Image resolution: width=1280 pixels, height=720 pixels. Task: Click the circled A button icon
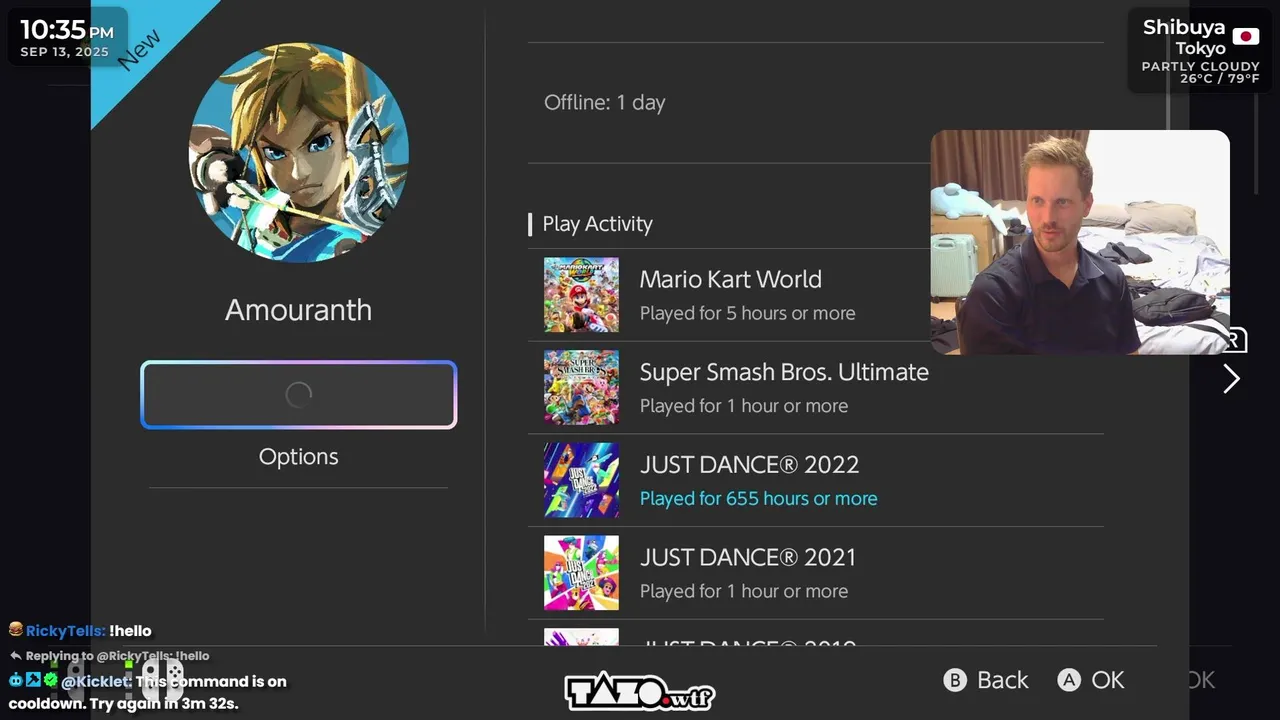(1069, 680)
